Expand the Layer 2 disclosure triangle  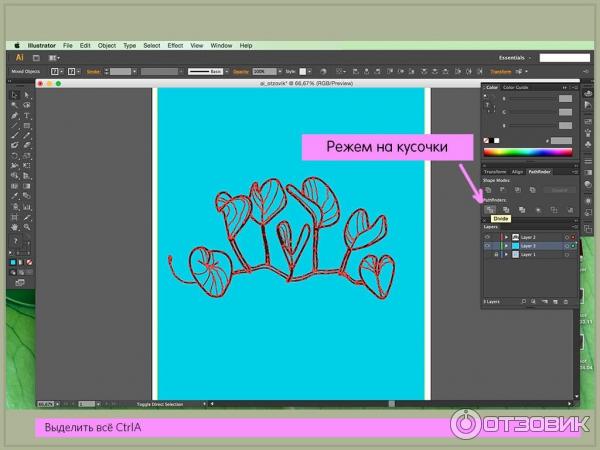[505, 237]
